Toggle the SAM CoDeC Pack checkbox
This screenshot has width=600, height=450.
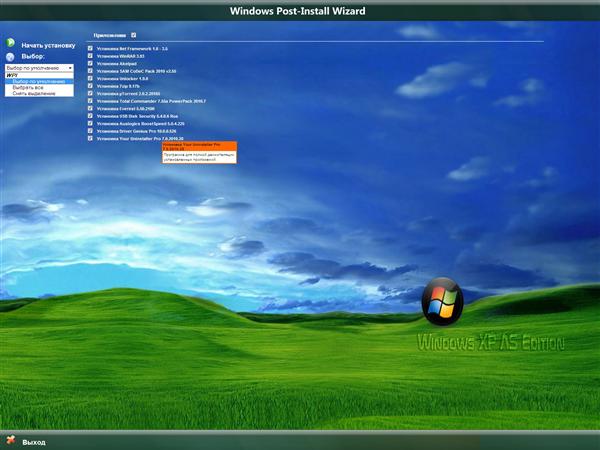point(90,71)
